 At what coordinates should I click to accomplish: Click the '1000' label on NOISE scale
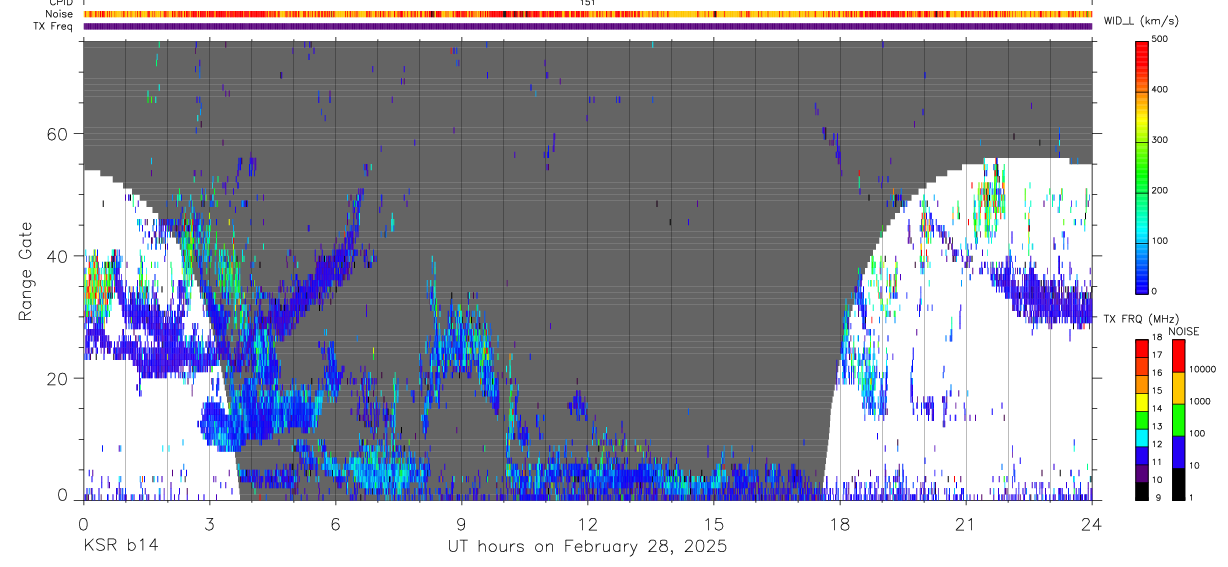pyautogui.click(x=1200, y=401)
